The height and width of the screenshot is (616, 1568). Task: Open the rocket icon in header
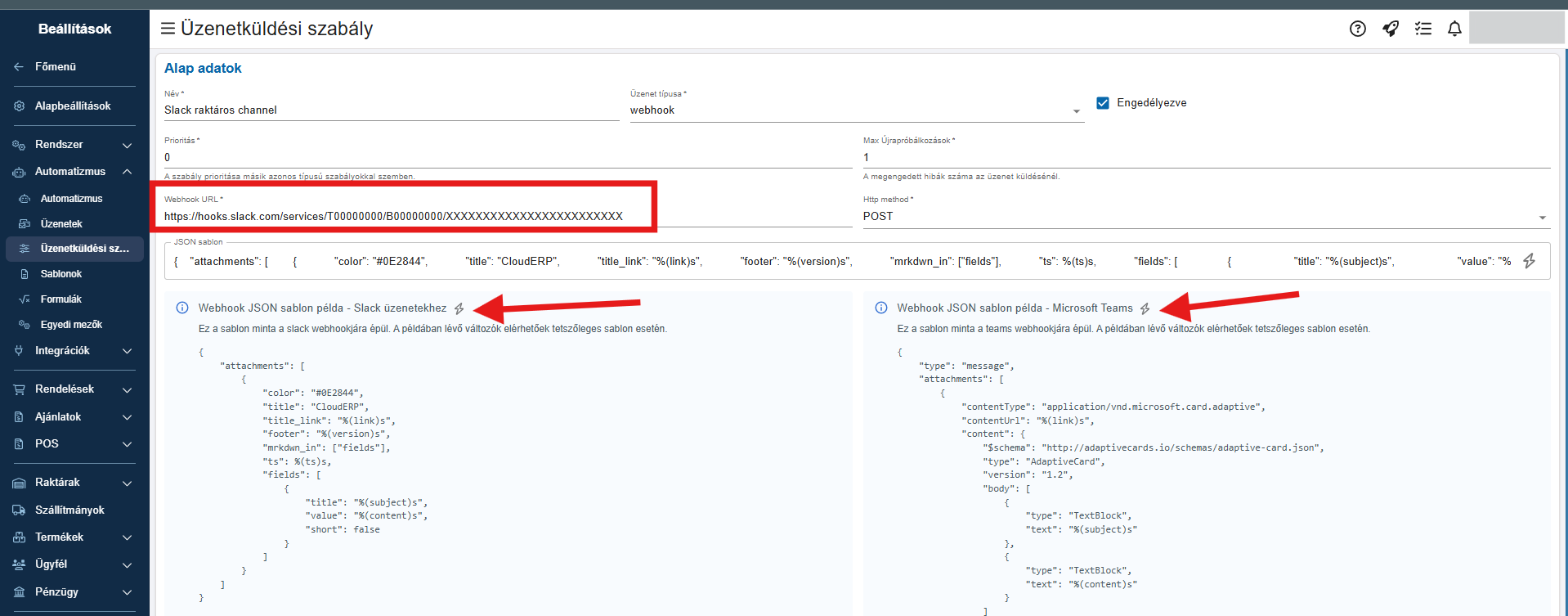(x=1390, y=29)
